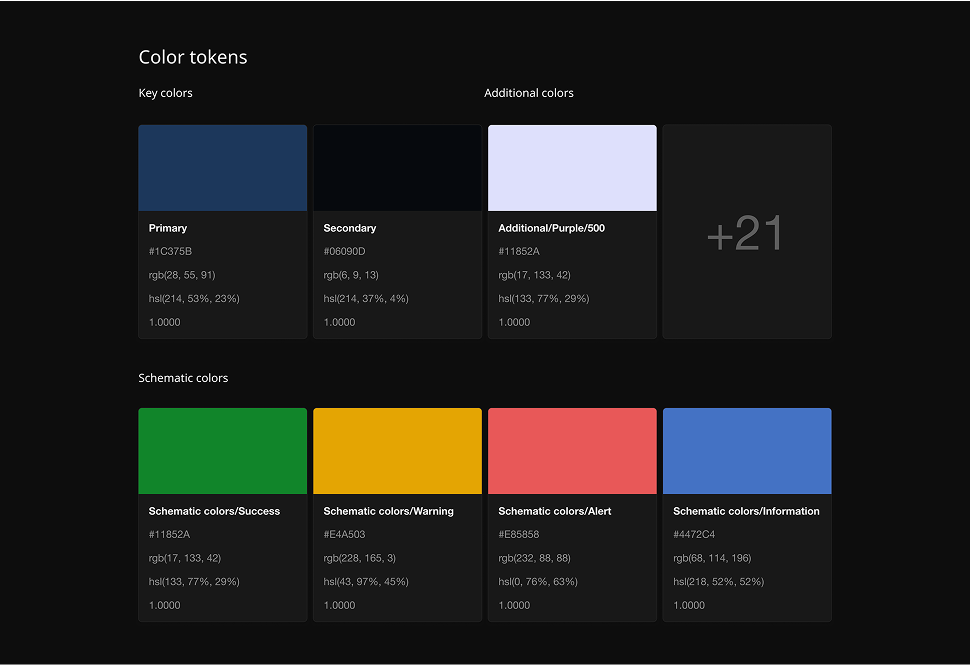This screenshot has height=665, width=970.
Task: Select the hex value #4472C4
Action: pos(694,534)
